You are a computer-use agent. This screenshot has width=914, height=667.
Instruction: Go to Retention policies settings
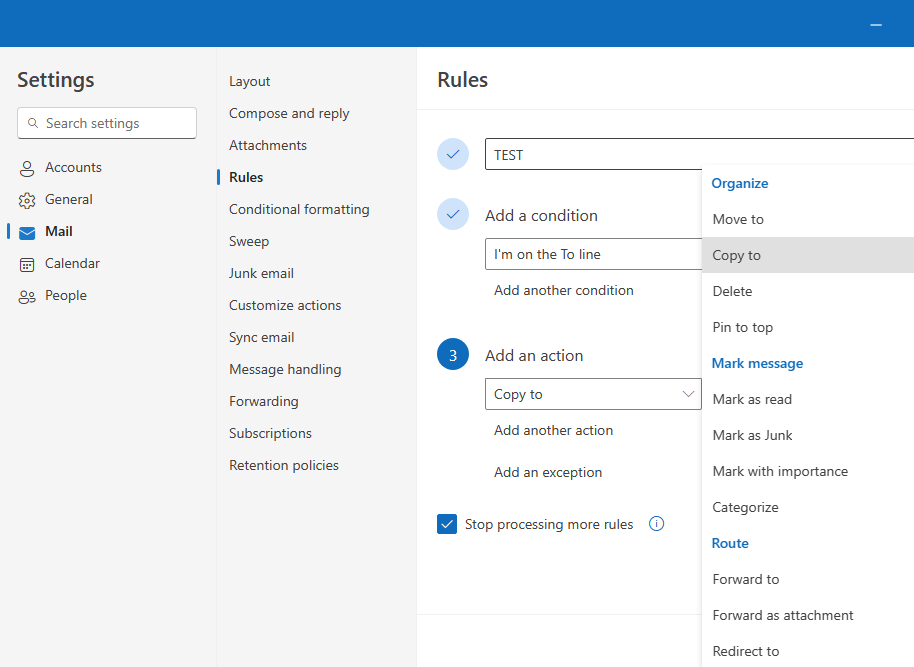[284, 466]
